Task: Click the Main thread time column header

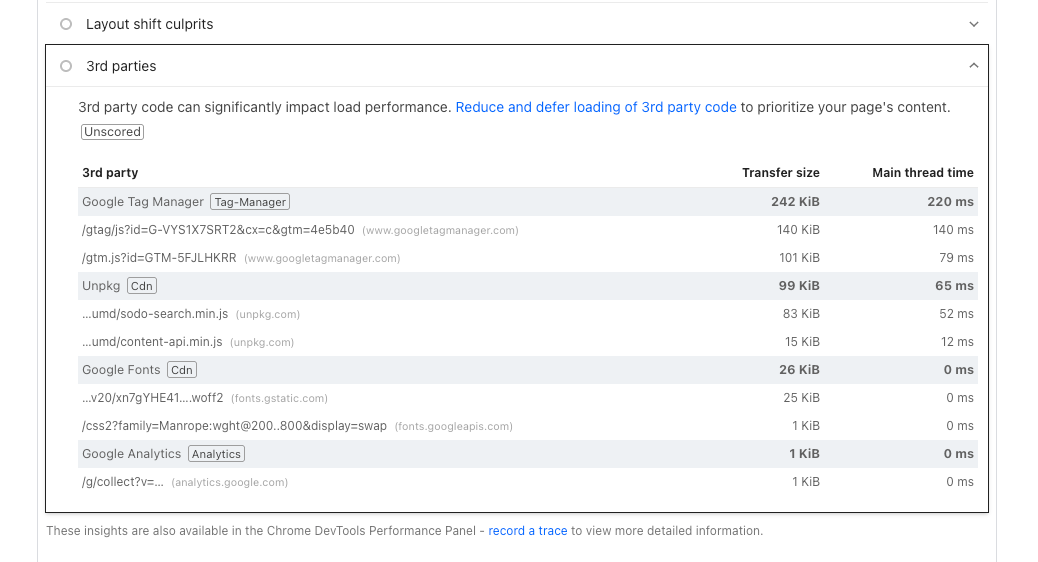Action: (922, 173)
